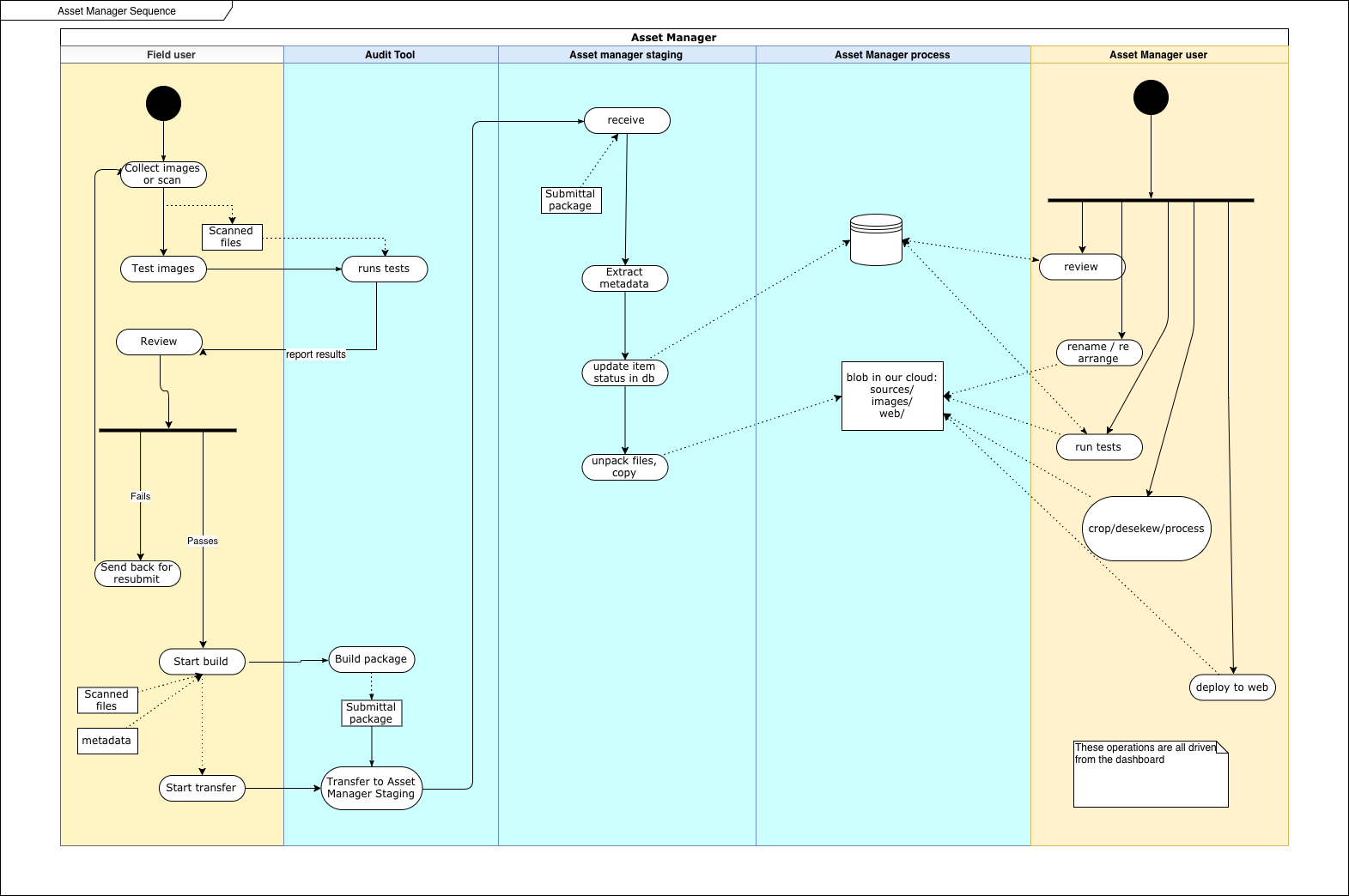Select the 'rename / re arrange' node
This screenshot has width=1349, height=896.
[1099, 353]
